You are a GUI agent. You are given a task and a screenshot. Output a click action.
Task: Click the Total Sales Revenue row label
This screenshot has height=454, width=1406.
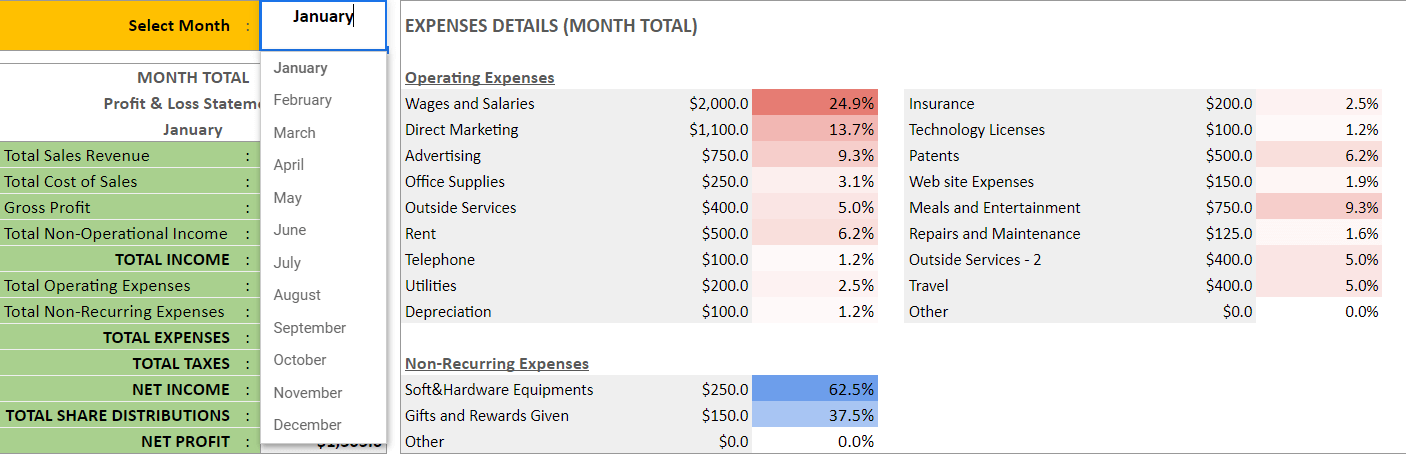[77, 156]
